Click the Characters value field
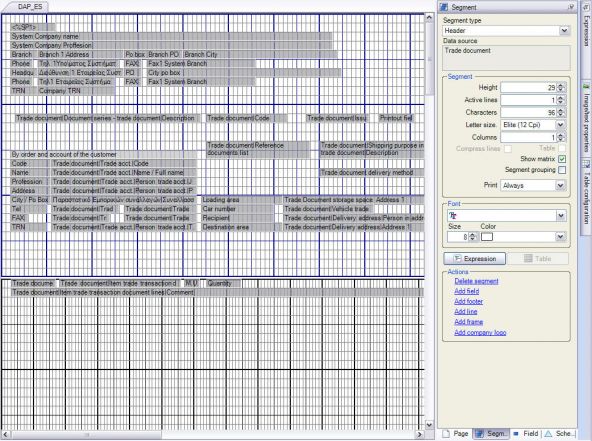The width and height of the screenshot is (592, 441). click(x=528, y=113)
